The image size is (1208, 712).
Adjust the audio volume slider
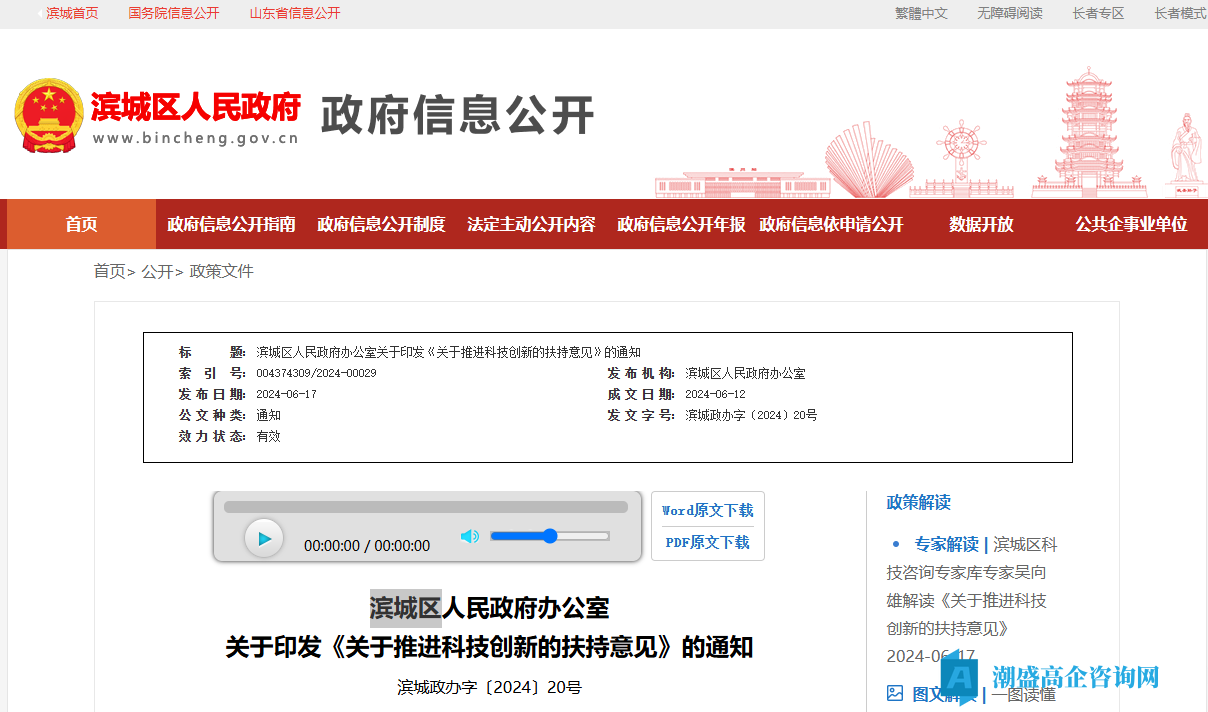click(x=549, y=536)
